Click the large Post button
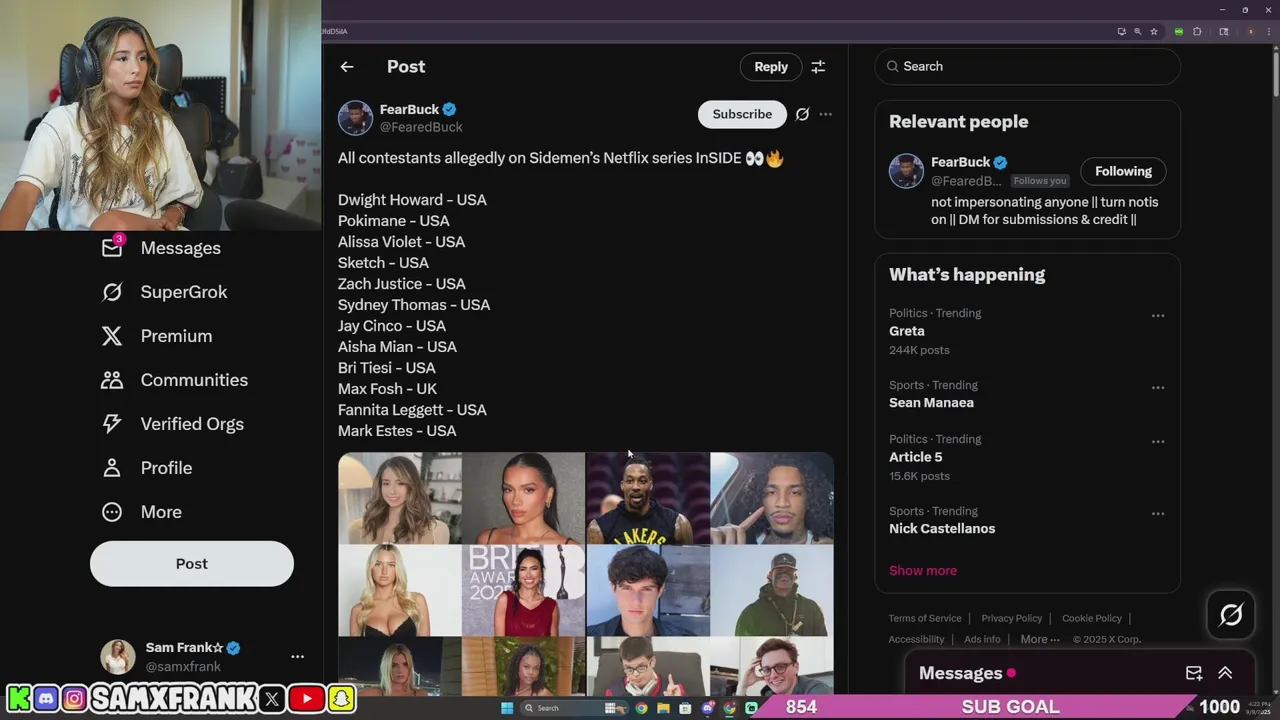Viewport: 1280px width, 720px height. (x=192, y=564)
